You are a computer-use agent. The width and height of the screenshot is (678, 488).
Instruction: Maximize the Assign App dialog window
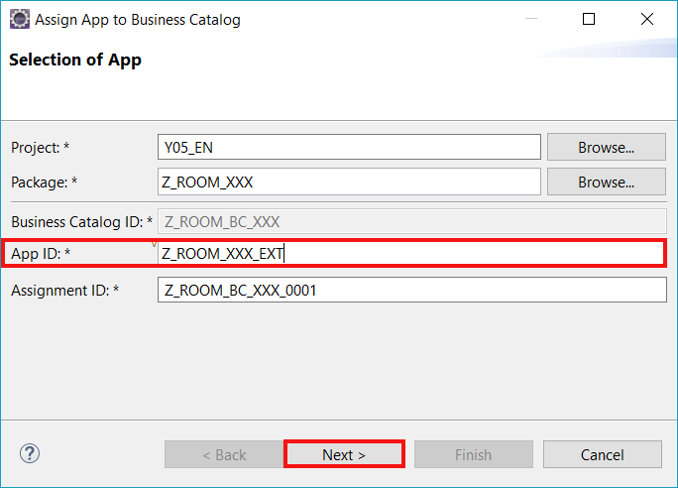point(588,19)
